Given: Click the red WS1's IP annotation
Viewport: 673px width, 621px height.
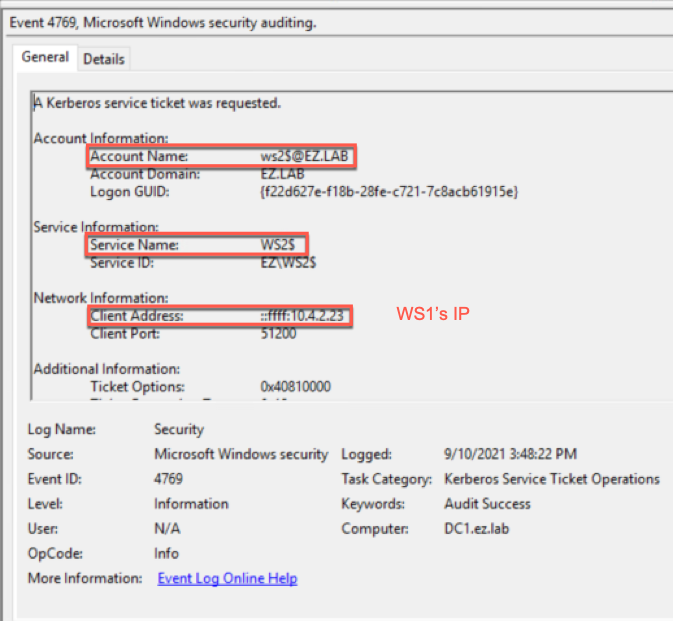Looking at the screenshot, I should [x=433, y=314].
